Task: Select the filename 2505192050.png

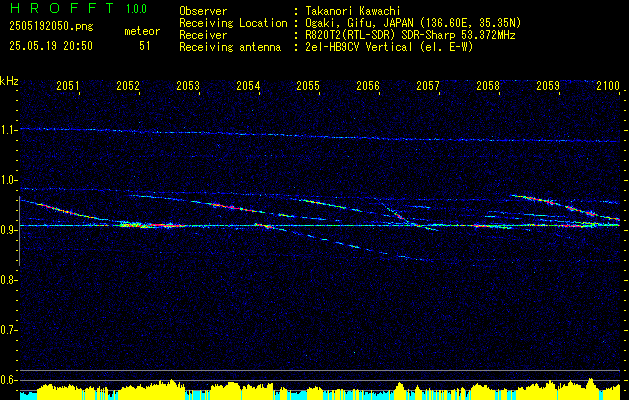Action: [x=51, y=27]
